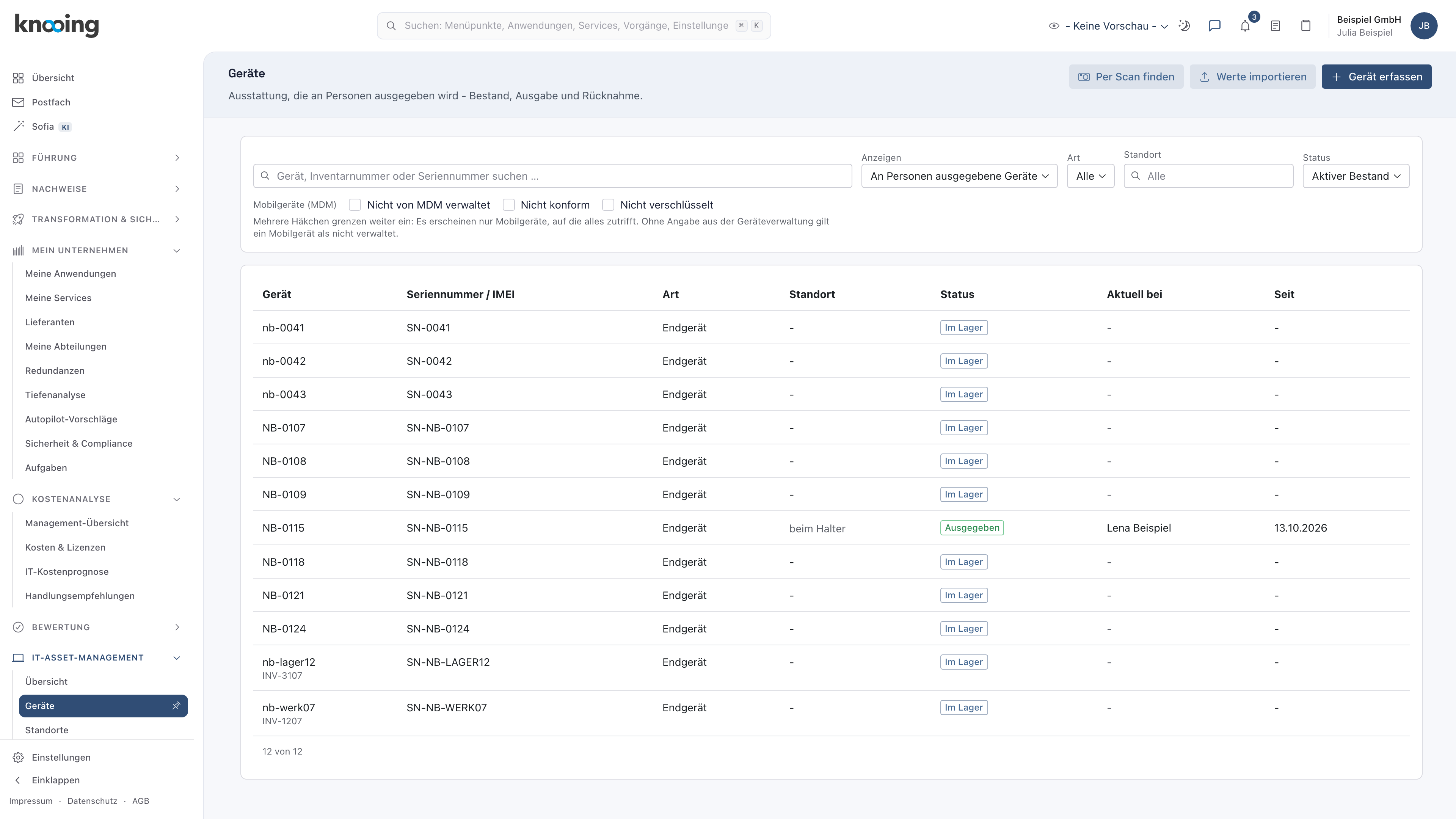This screenshot has height=819, width=1456.
Task: Click the Sofia magic wand icon
Action: coord(18,126)
